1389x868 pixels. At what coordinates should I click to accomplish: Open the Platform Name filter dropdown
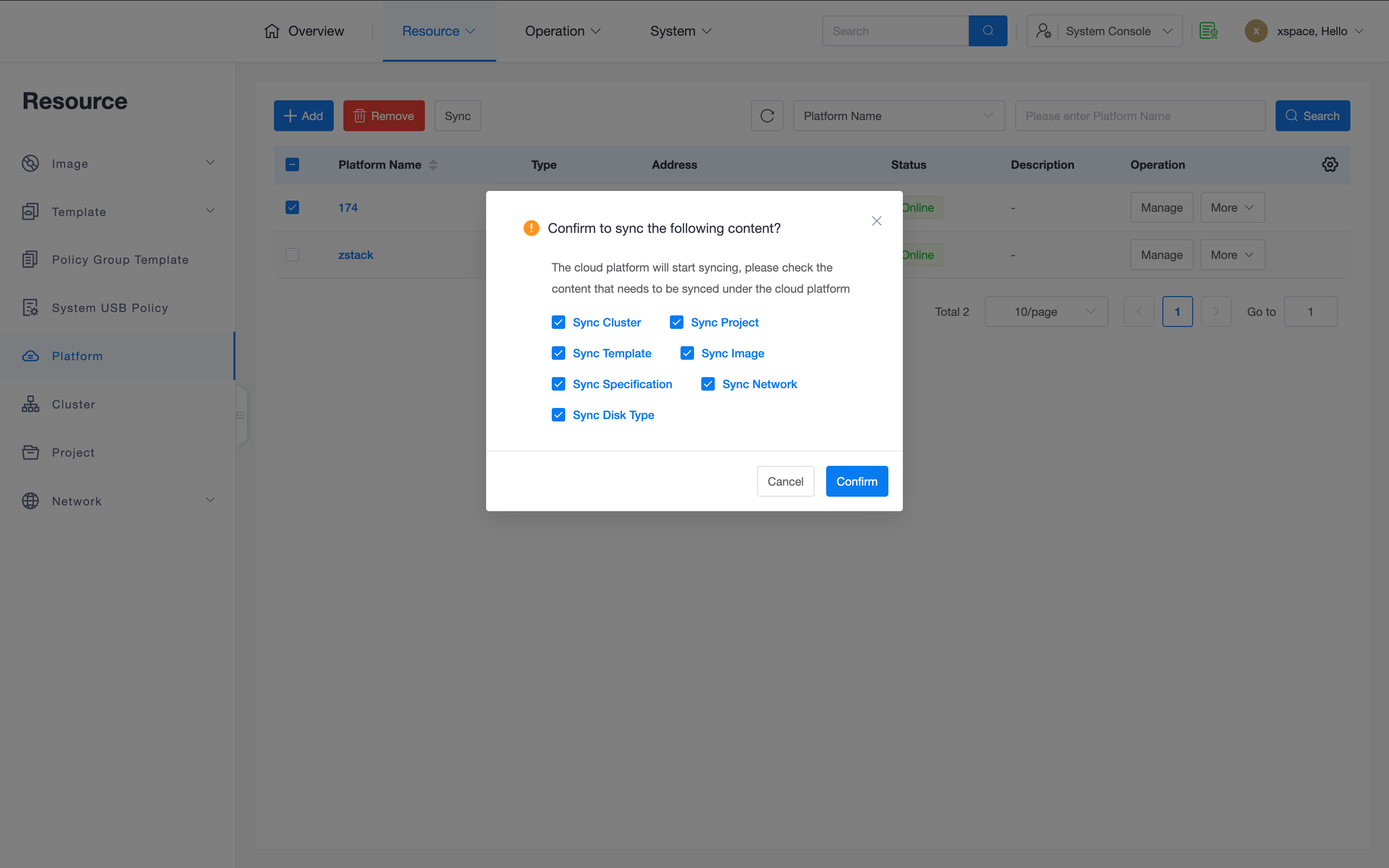coord(898,116)
